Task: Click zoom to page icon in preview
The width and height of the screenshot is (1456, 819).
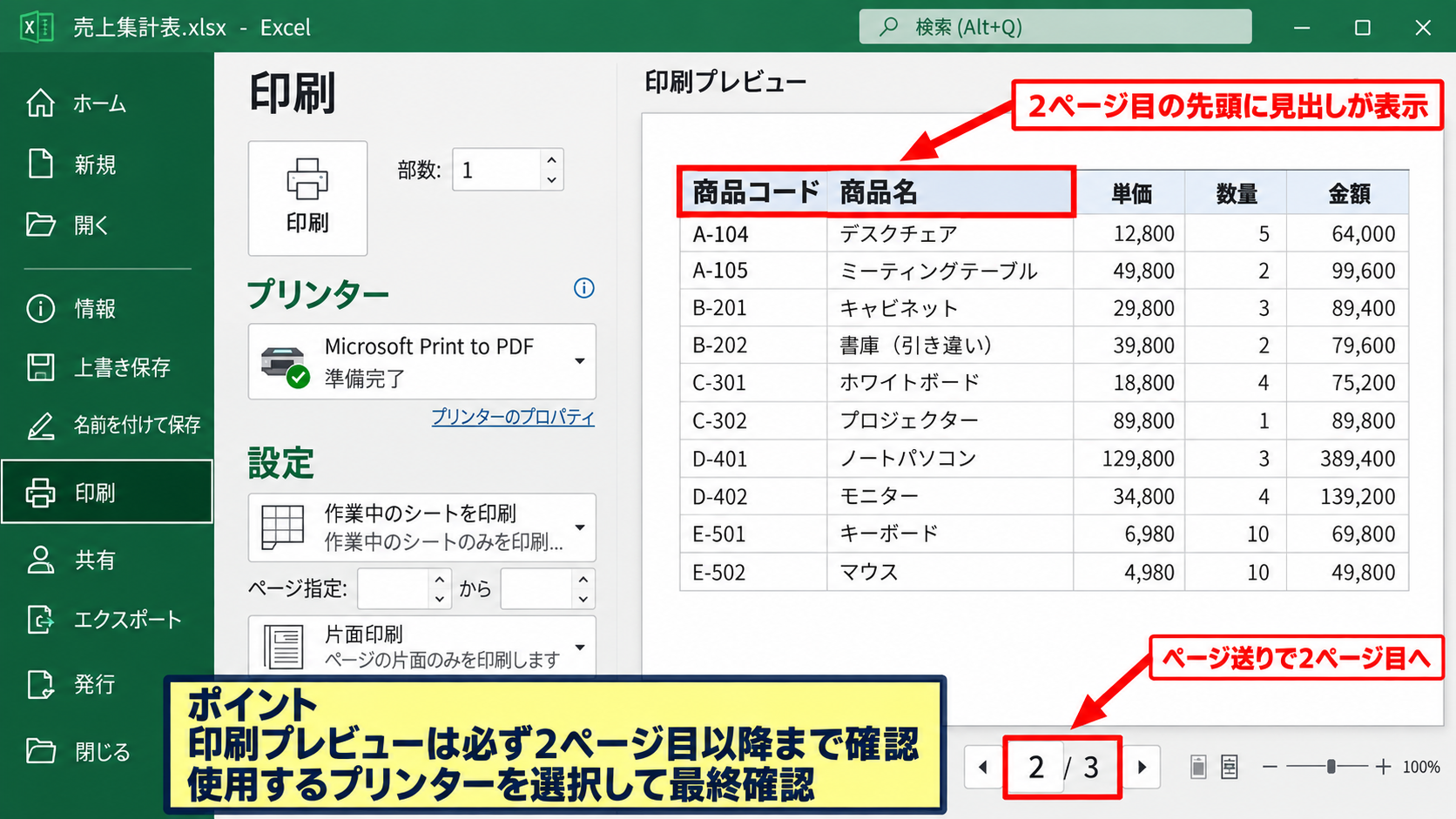Action: click(x=1229, y=767)
